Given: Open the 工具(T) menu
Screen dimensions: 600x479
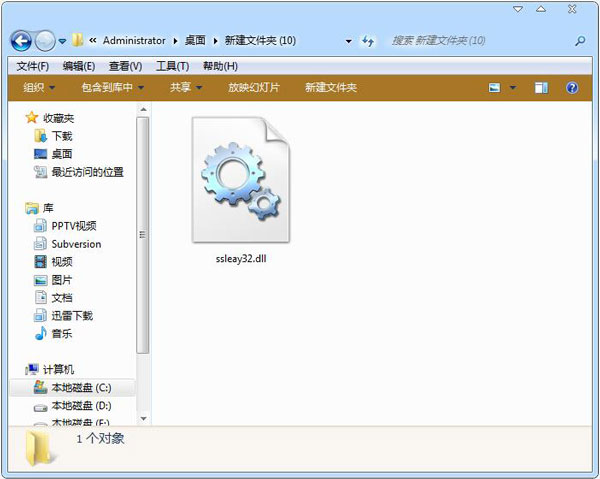Looking at the screenshot, I should (172, 66).
